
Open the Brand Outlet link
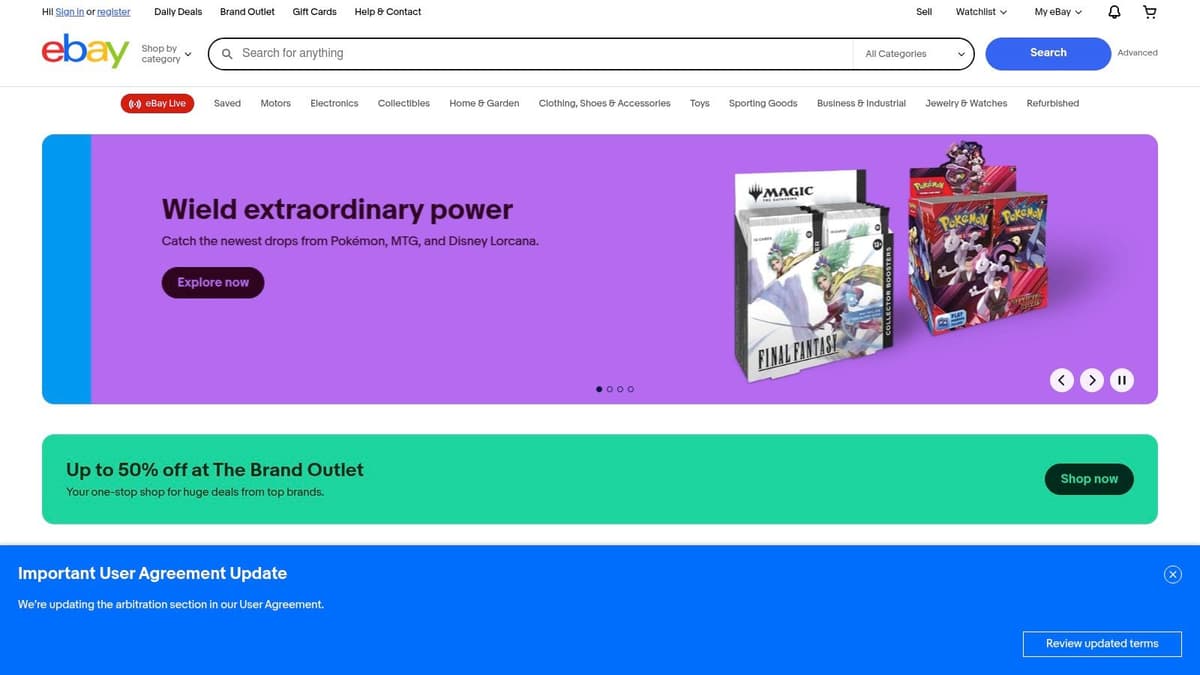(x=247, y=12)
